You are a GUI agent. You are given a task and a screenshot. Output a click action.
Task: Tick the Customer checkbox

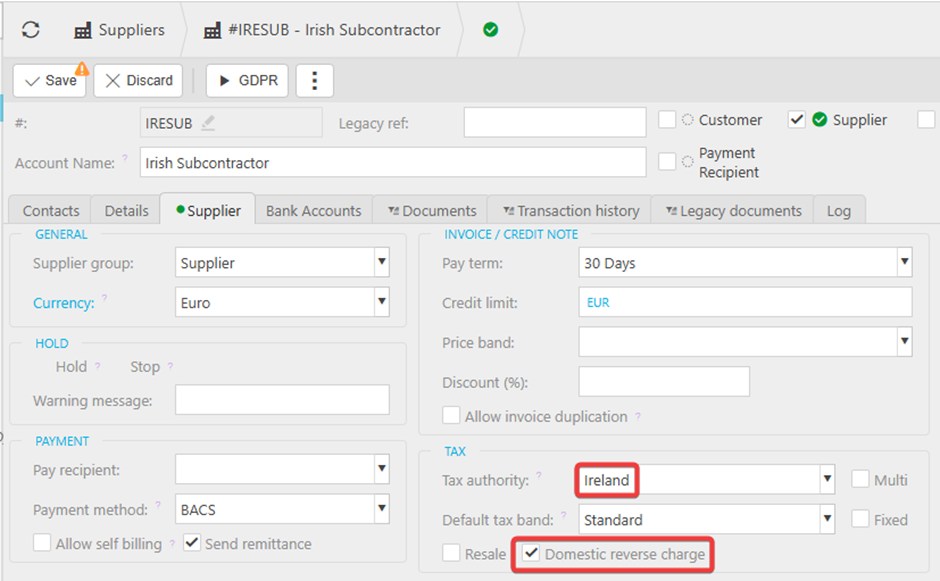point(667,119)
